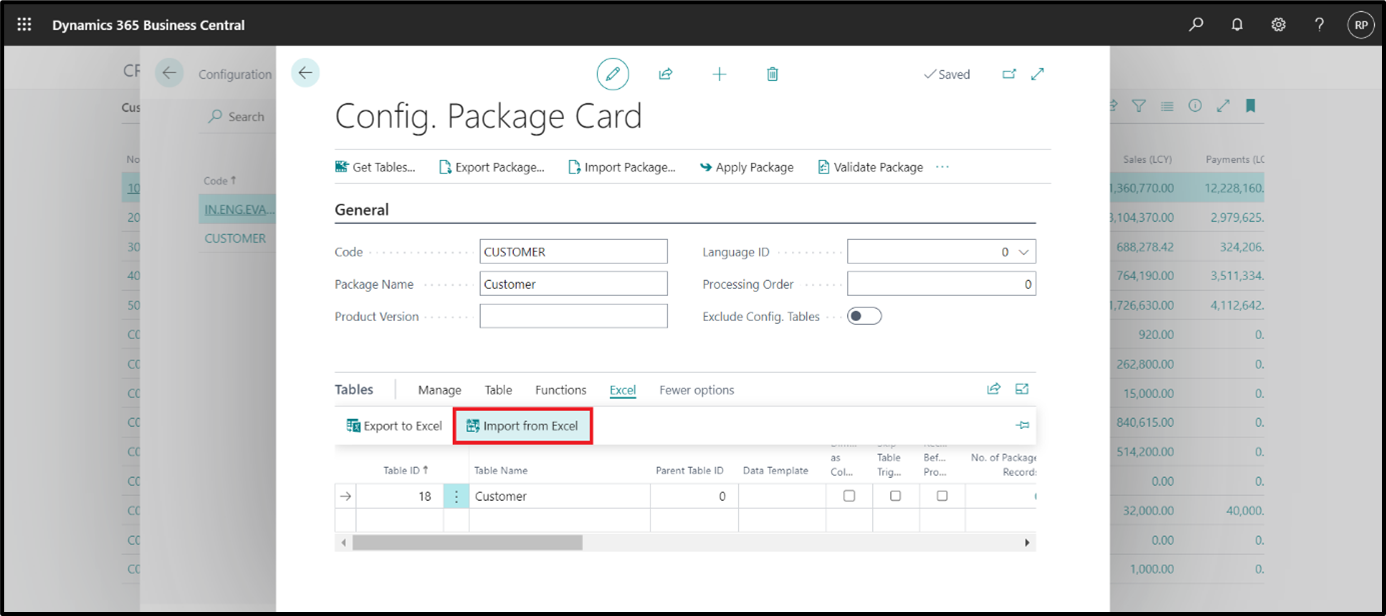Check the 'Bef... Pro...' checkbox for Customer
The height and width of the screenshot is (616, 1386).
coord(942,496)
